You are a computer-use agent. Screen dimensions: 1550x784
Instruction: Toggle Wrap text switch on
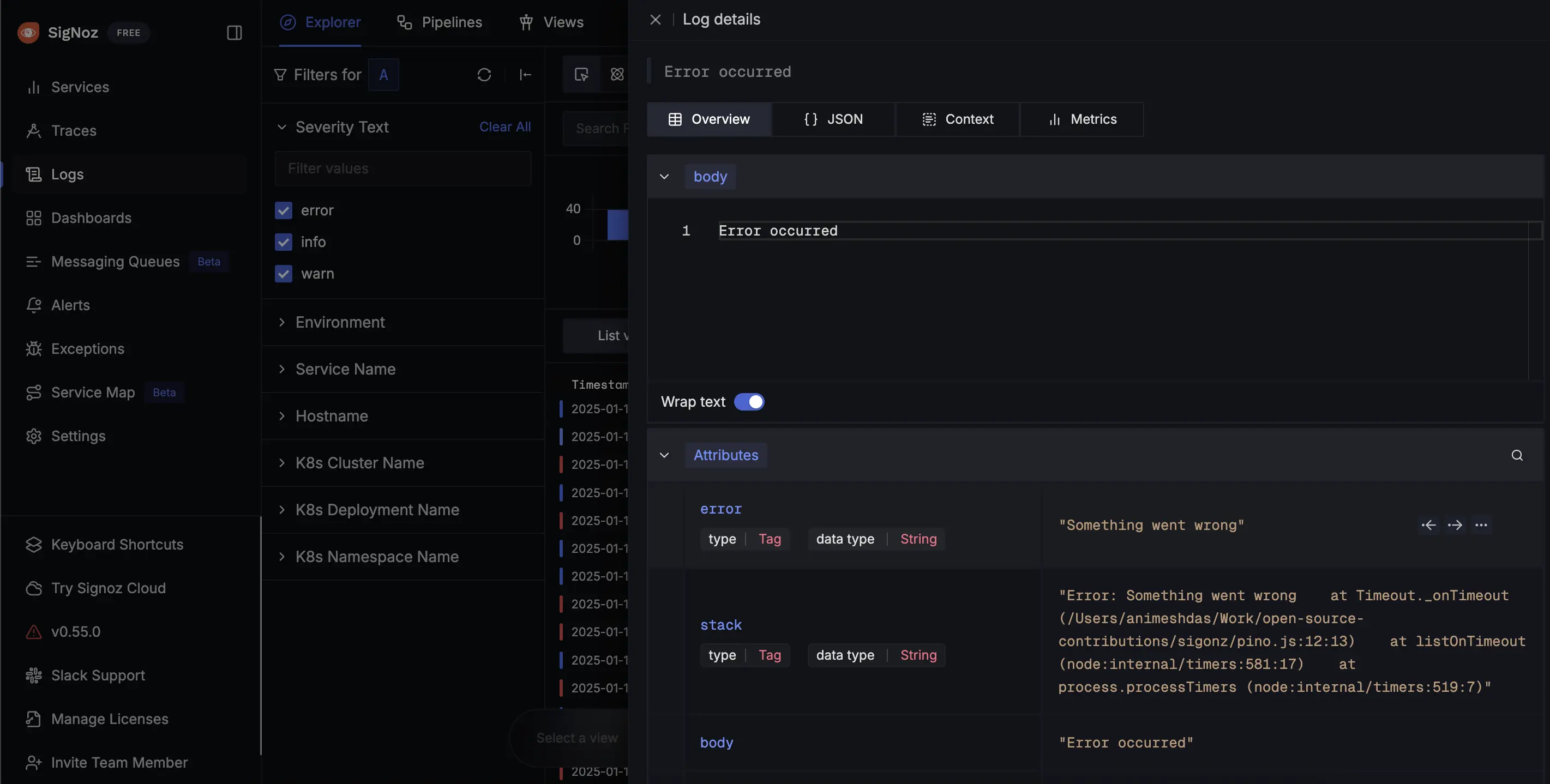(x=750, y=401)
